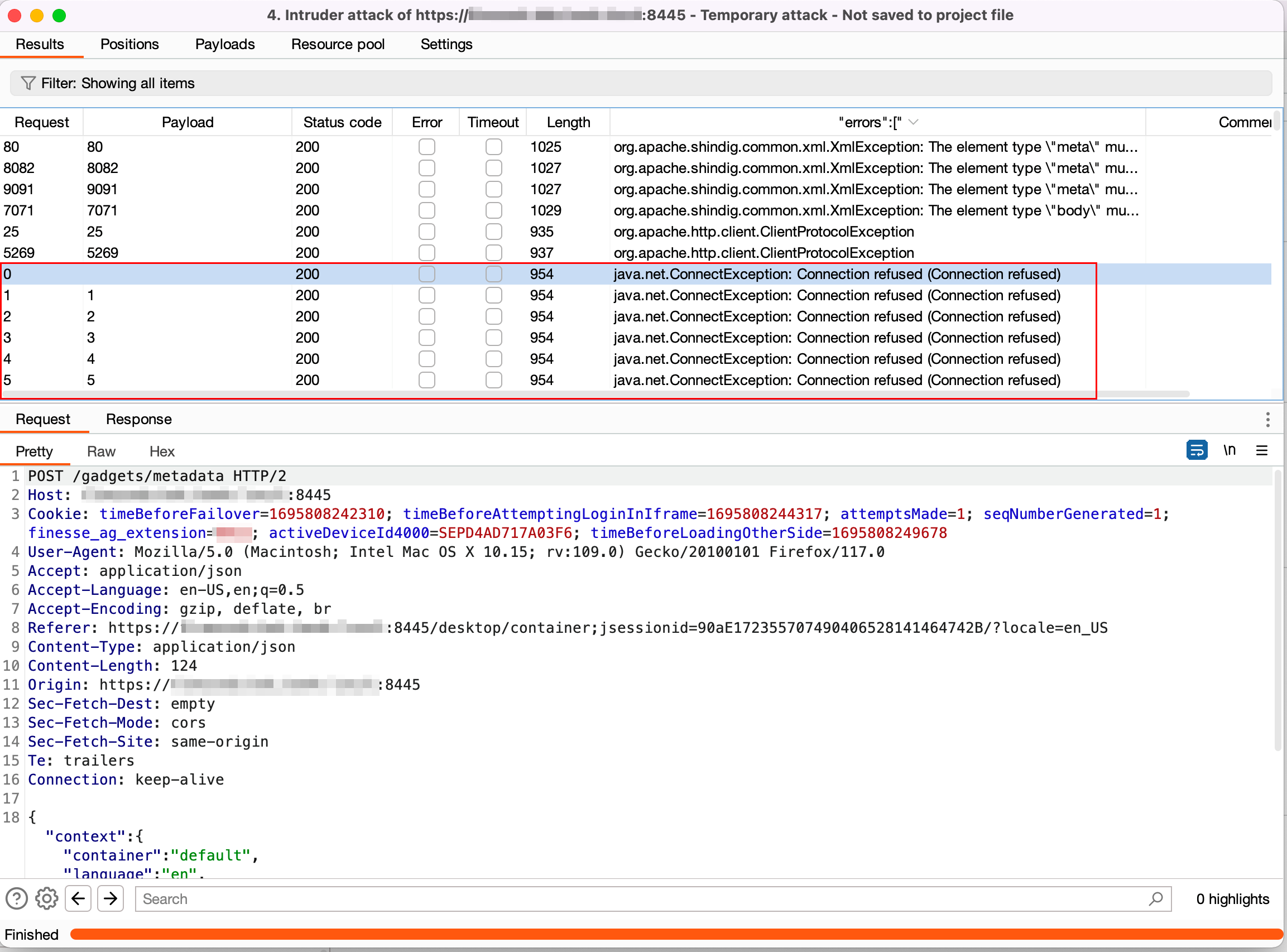The image size is (1287, 952).
Task: Open the three-dot options menu
Action: pyautogui.click(x=1267, y=420)
